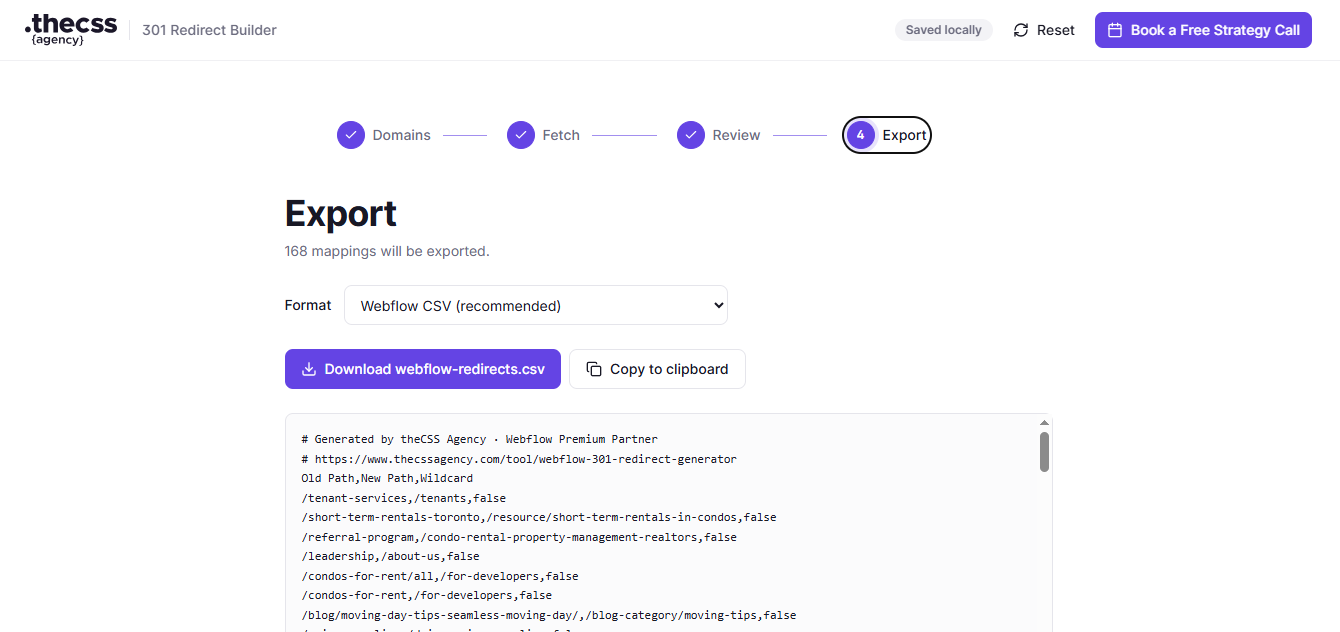Viewport: 1340px width, 632px height.
Task: Click the step 4 Export circle
Action: (x=861, y=135)
